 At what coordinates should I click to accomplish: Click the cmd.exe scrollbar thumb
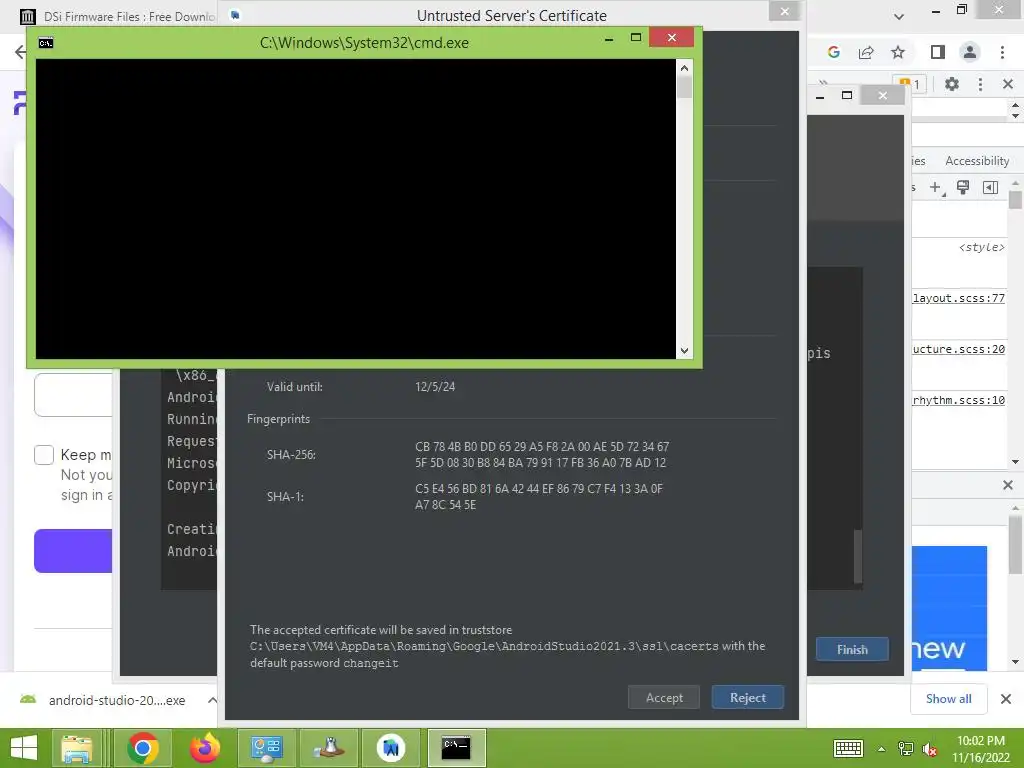coord(684,87)
